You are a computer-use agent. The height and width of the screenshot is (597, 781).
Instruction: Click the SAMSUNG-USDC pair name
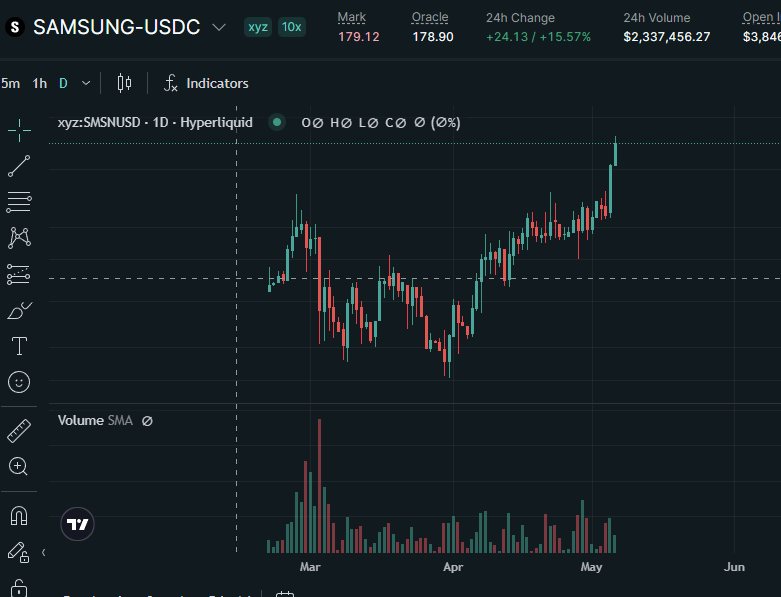click(x=117, y=27)
